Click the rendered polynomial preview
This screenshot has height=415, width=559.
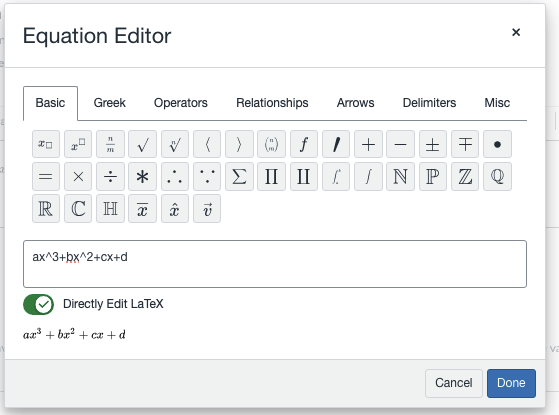point(74,334)
